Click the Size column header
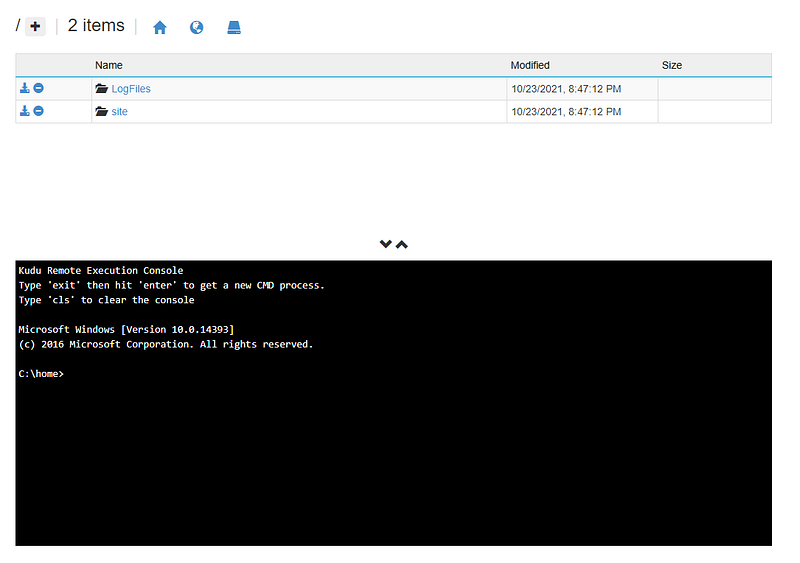The height and width of the screenshot is (563, 800). pos(672,65)
